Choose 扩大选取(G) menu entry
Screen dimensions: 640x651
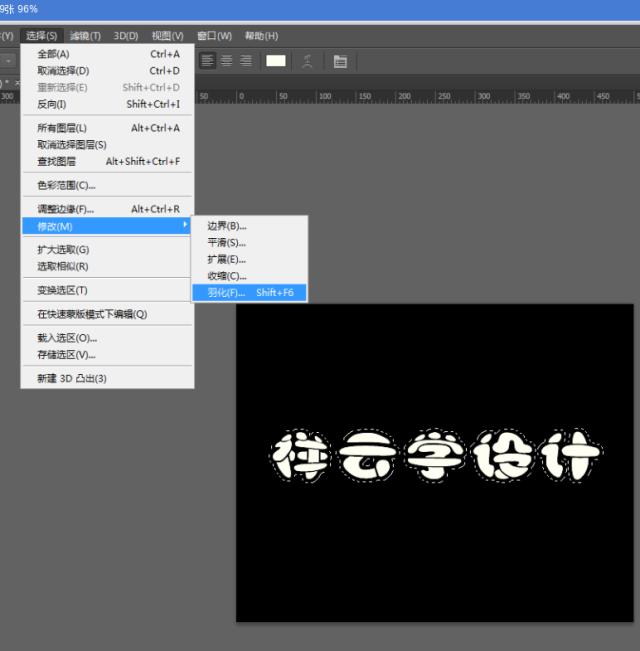pyautogui.click(x=107, y=250)
